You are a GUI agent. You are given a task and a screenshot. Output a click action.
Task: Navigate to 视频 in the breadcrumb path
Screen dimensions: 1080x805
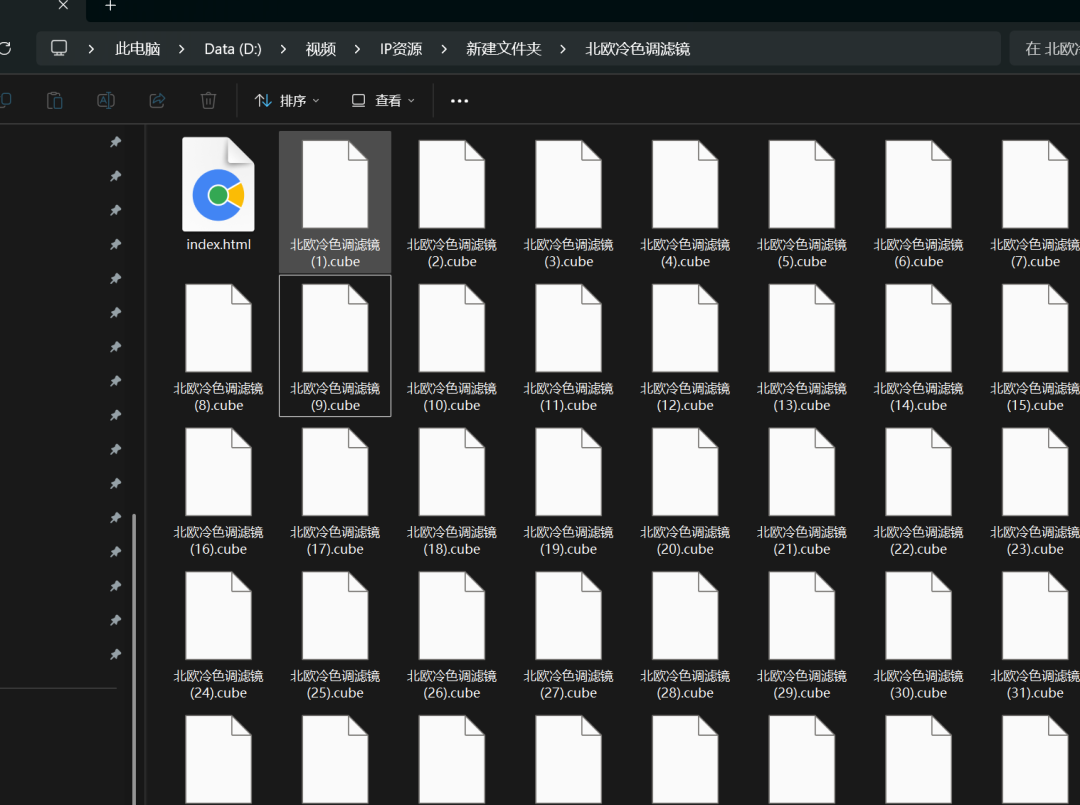click(321, 49)
